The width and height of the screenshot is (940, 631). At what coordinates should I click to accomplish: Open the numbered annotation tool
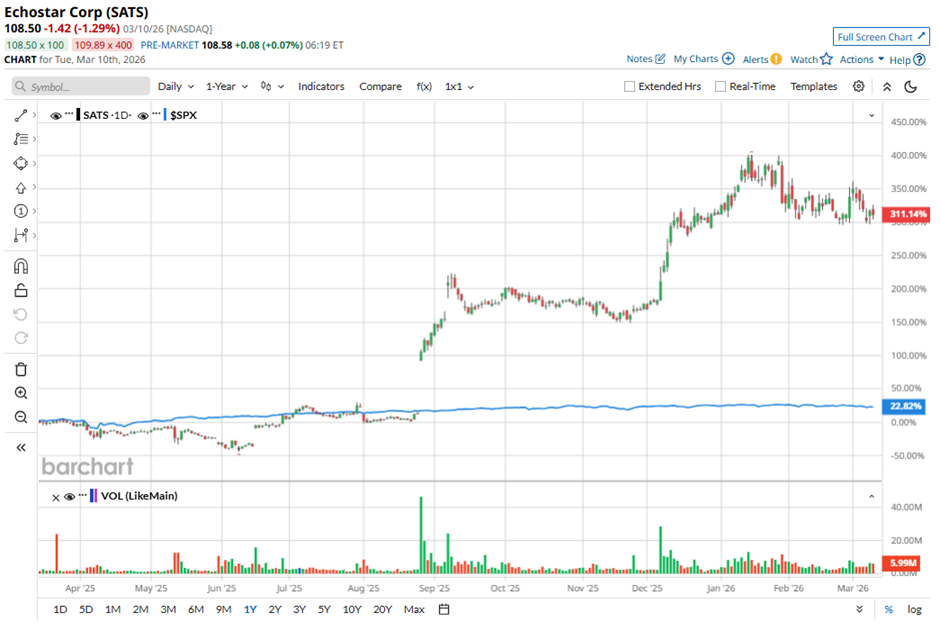click(21, 211)
